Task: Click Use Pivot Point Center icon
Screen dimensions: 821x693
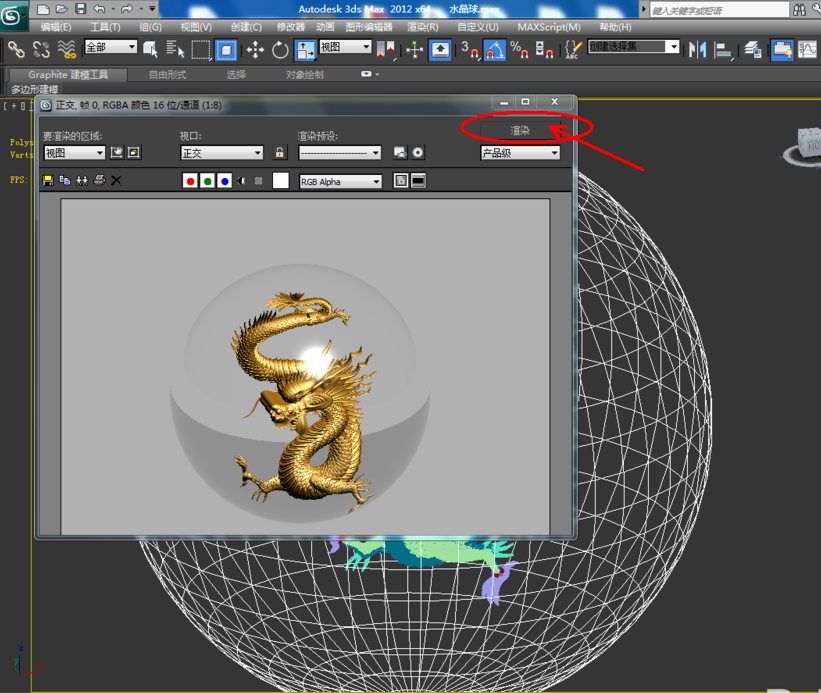Action: click(386, 50)
